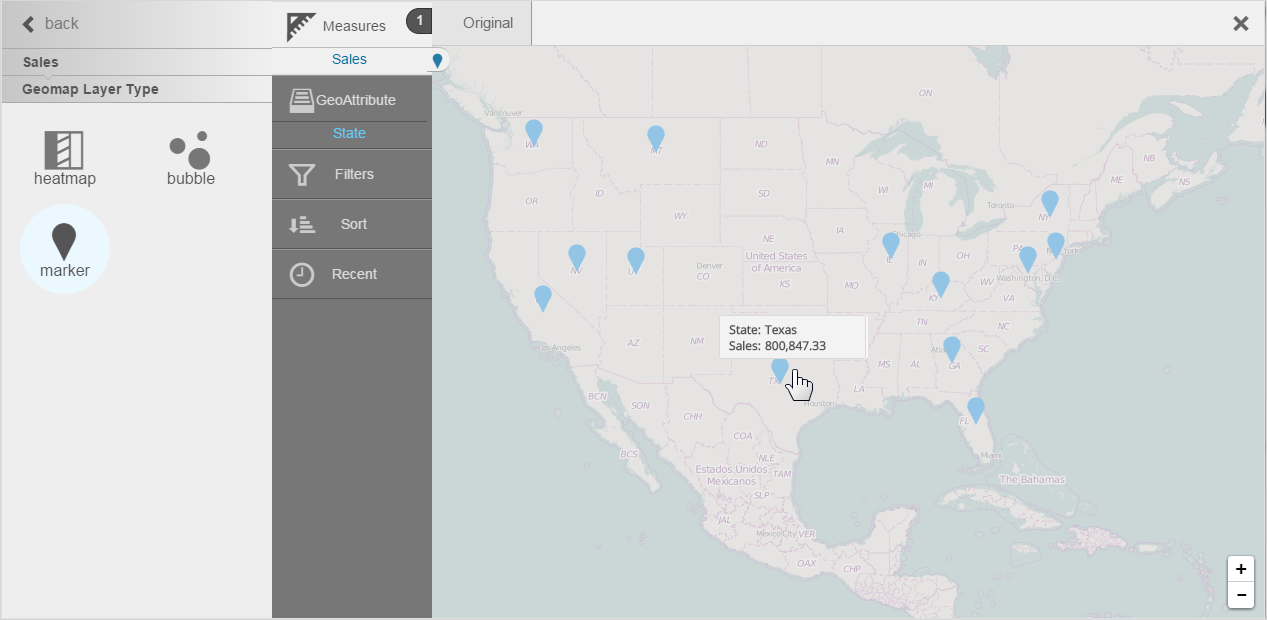The height and width of the screenshot is (620, 1267).
Task: Click the Montana map marker
Action: tap(656, 137)
